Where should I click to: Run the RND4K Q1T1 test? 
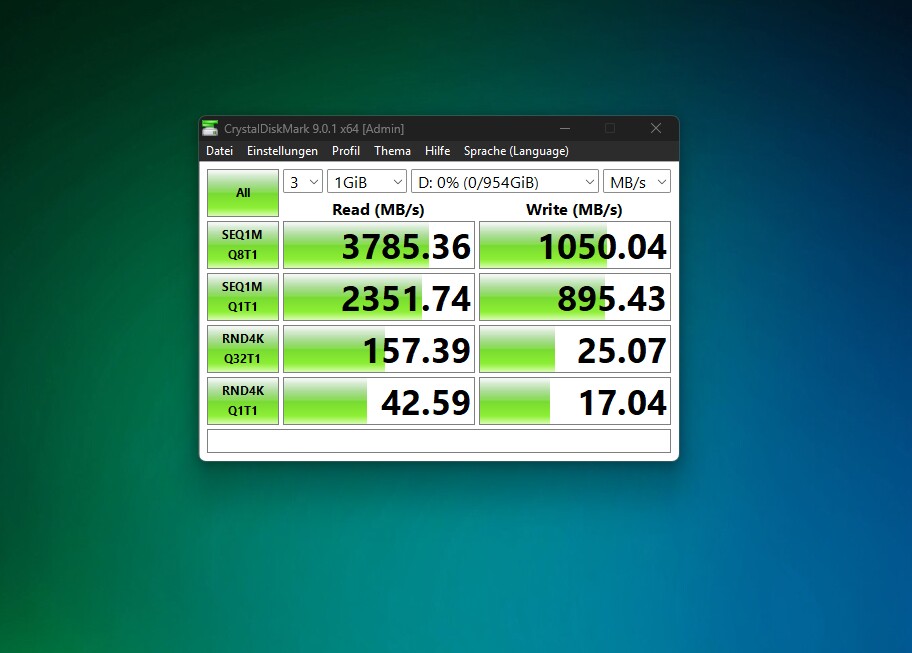click(242, 400)
